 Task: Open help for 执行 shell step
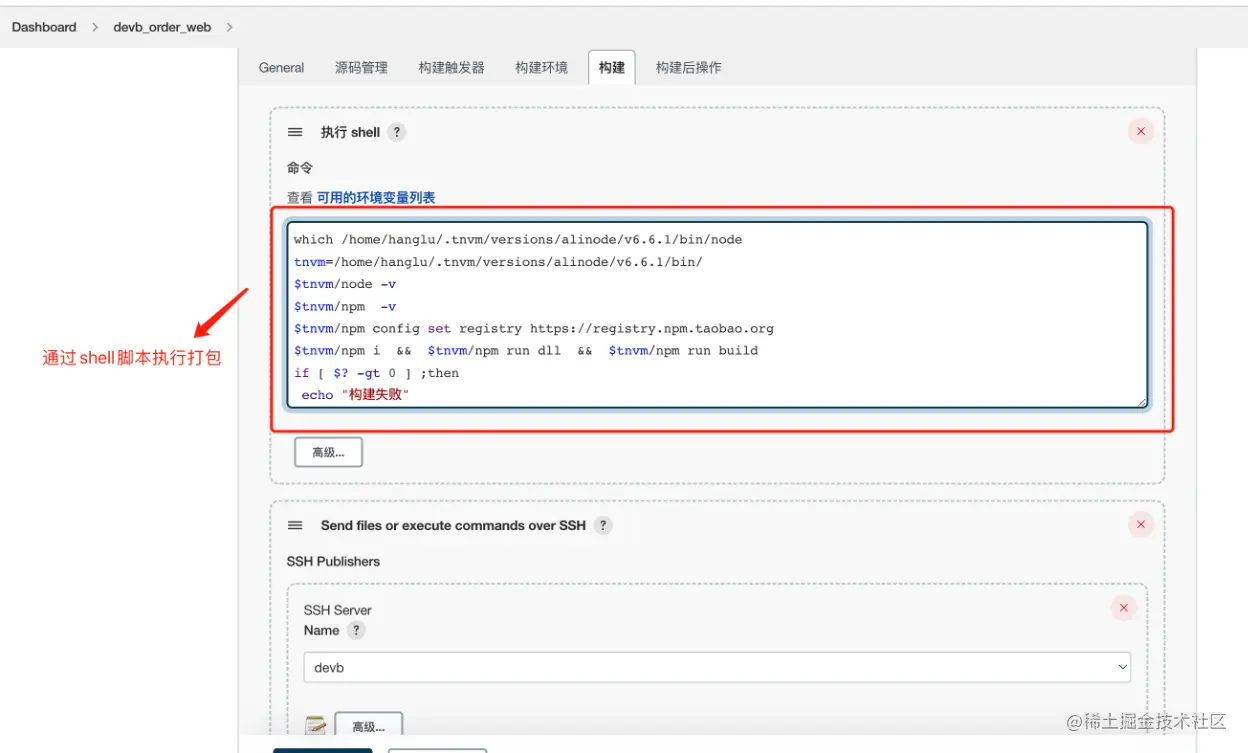point(397,132)
